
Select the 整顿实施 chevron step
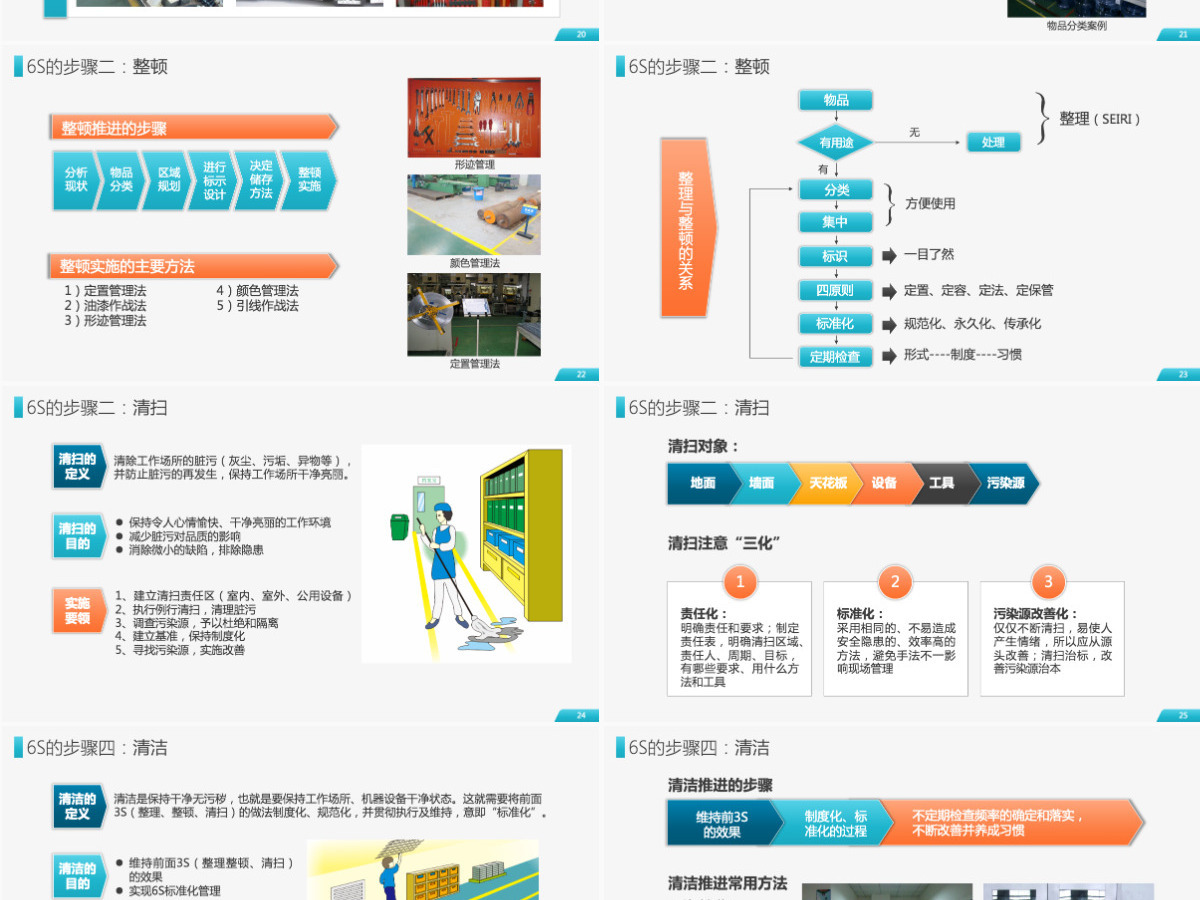point(309,180)
